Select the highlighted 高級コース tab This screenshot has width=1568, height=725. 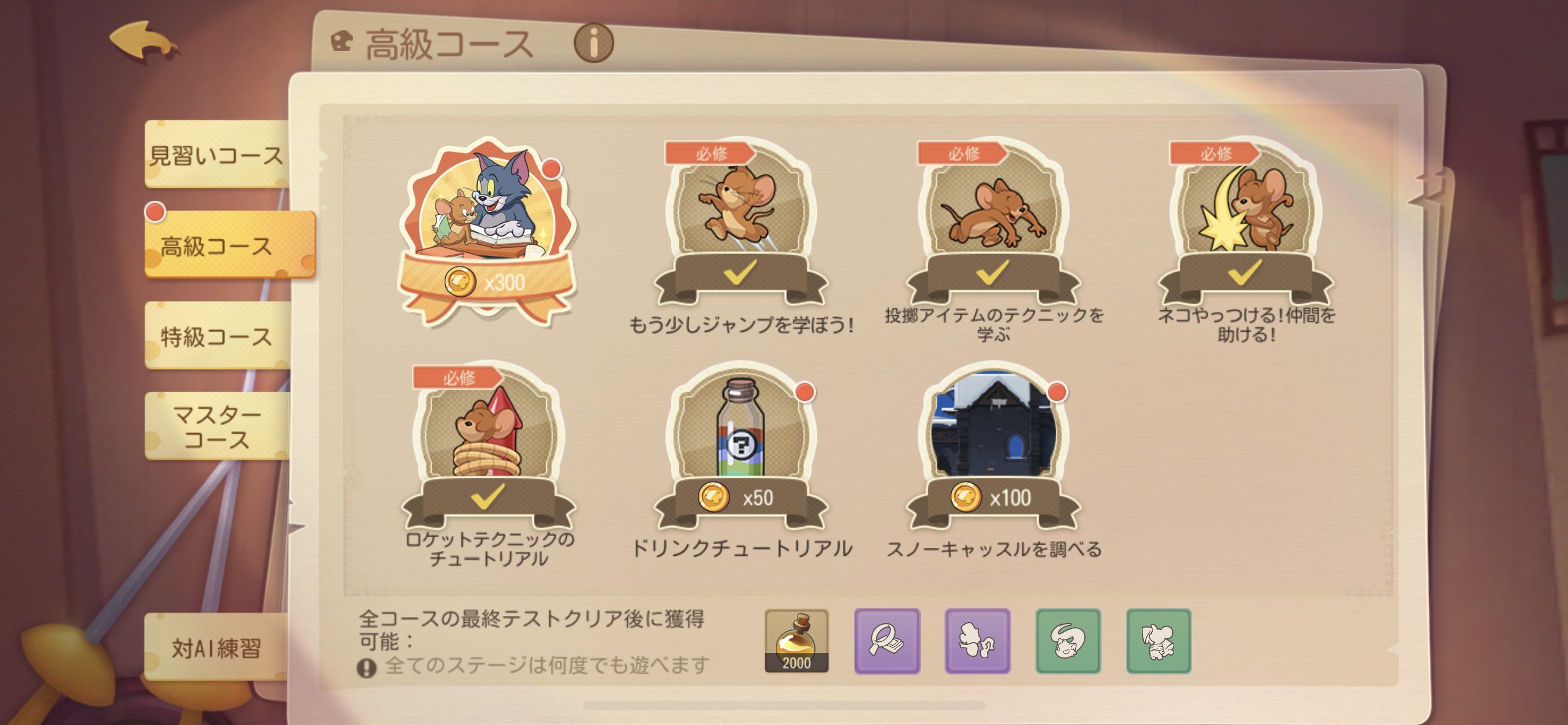230,245
